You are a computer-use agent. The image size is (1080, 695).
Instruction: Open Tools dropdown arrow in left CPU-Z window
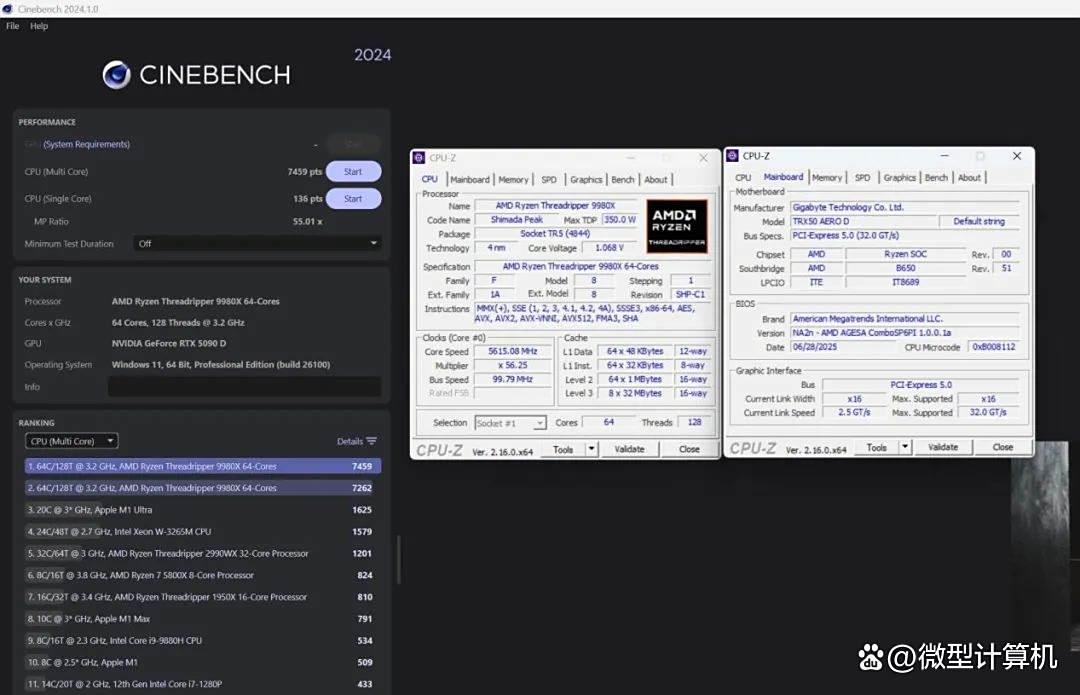(x=591, y=449)
